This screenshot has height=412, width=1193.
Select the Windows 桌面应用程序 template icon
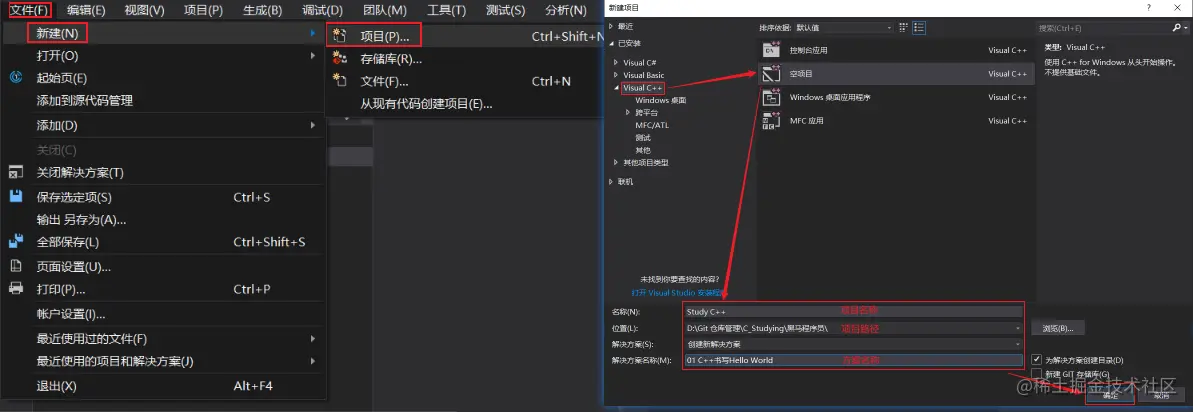click(x=772, y=97)
